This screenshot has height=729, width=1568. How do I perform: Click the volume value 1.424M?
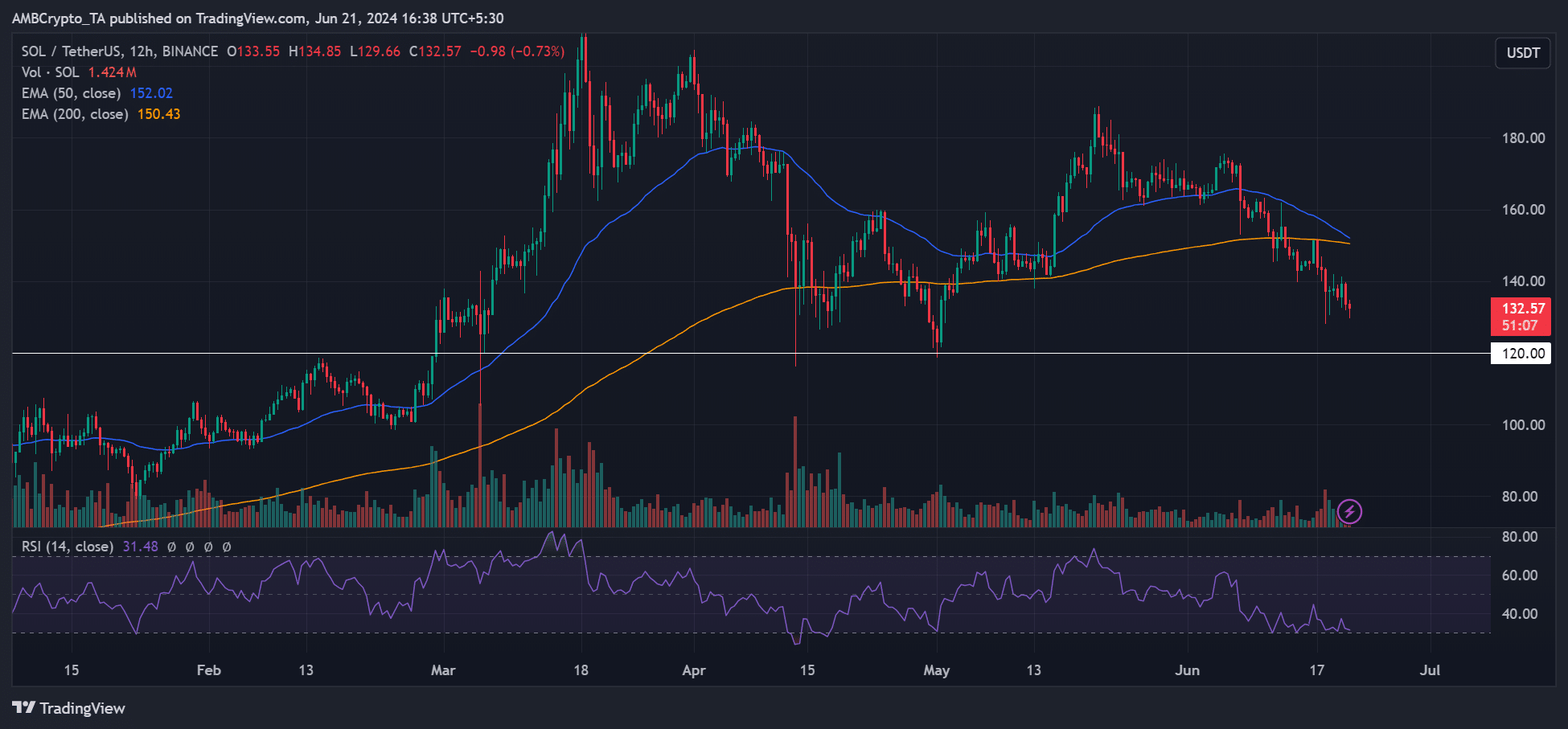pyautogui.click(x=113, y=72)
